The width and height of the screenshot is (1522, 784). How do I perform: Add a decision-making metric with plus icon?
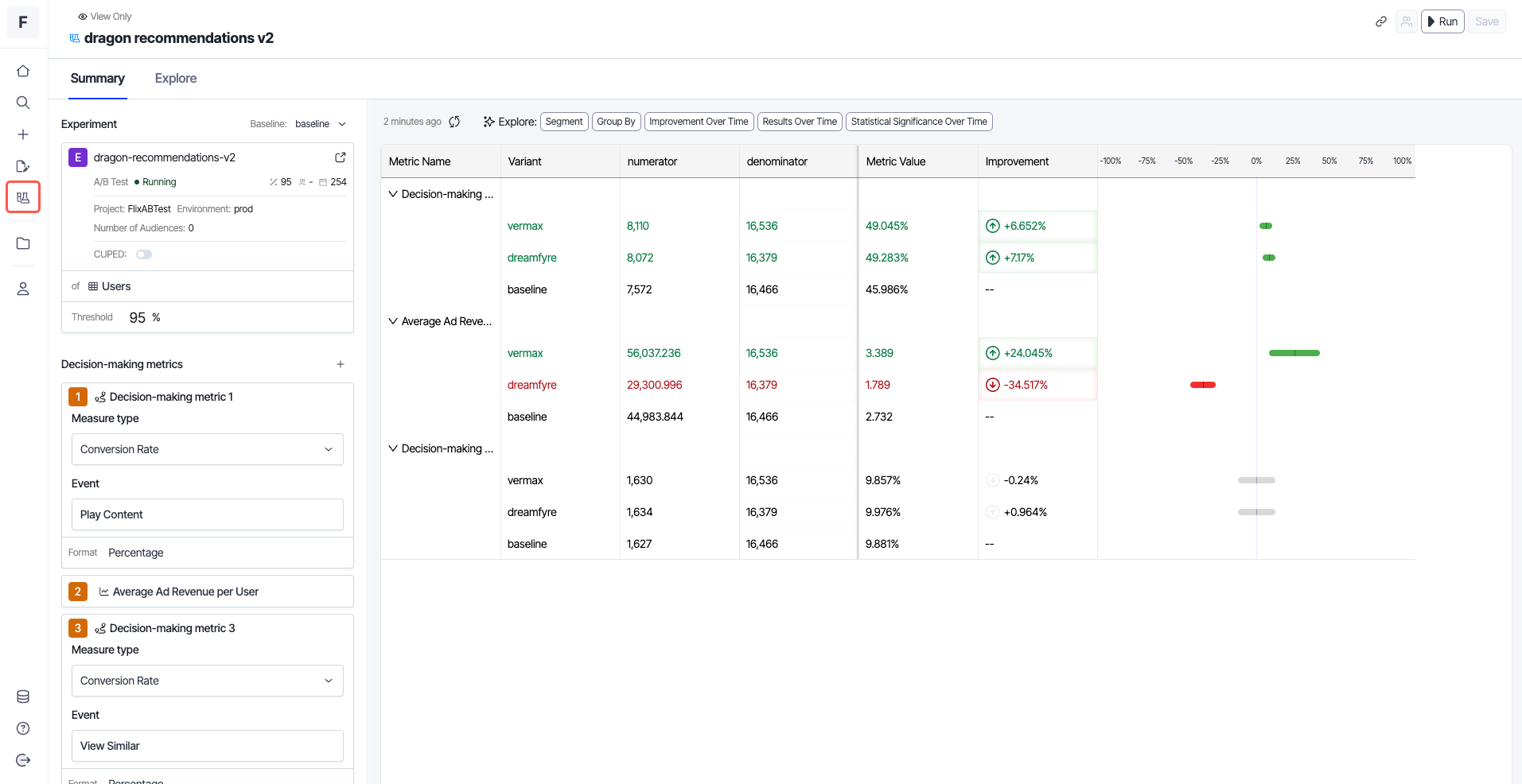(x=341, y=364)
